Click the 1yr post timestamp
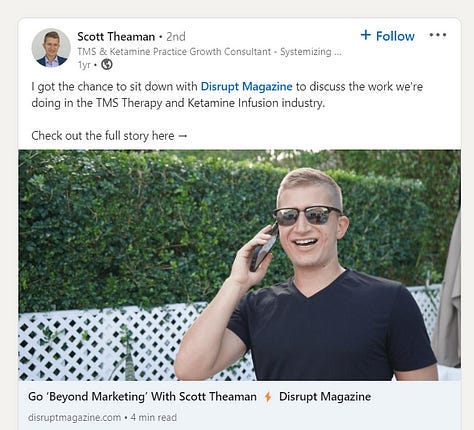The image size is (474, 430). pyautogui.click(x=83, y=65)
